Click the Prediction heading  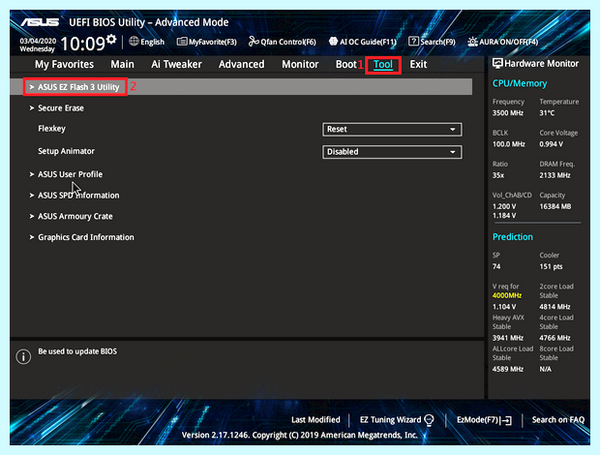(513, 237)
